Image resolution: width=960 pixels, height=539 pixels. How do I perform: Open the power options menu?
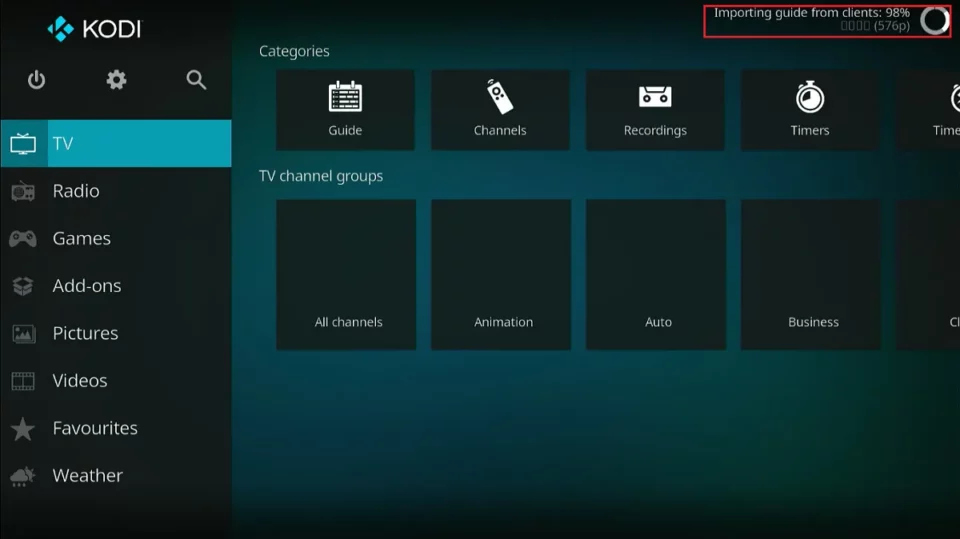[36, 80]
